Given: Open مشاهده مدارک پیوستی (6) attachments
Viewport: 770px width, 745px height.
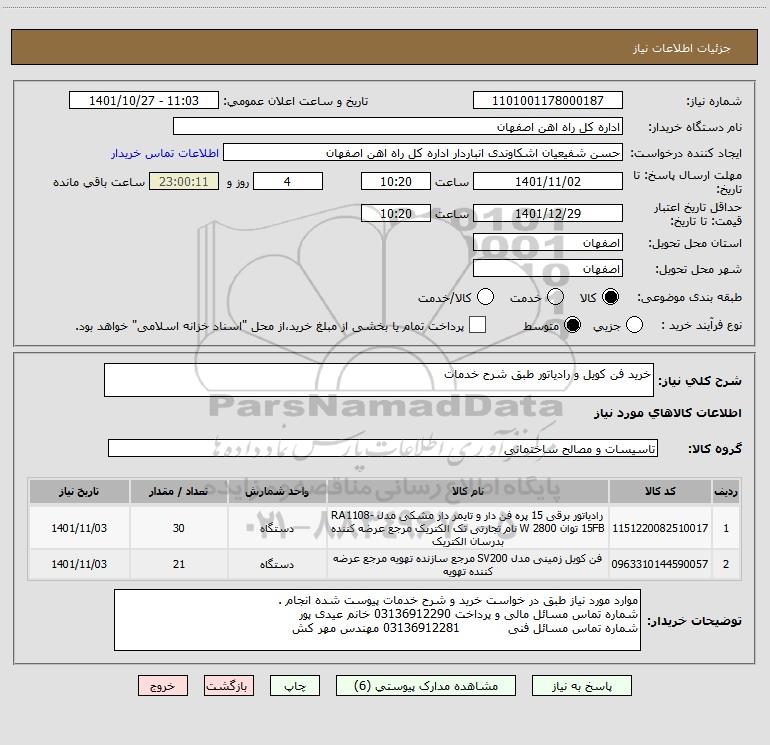Looking at the screenshot, I should [426, 686].
